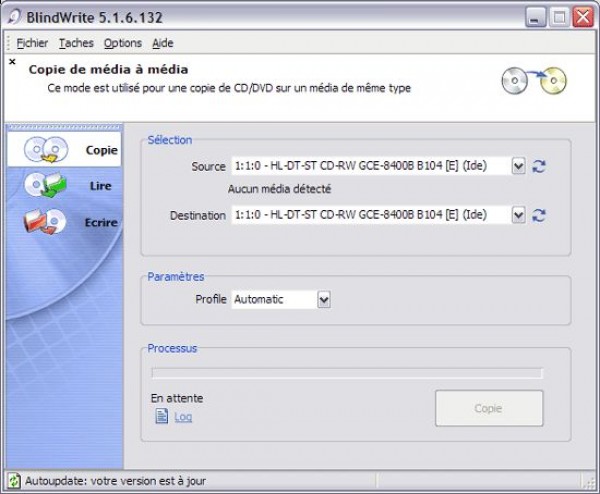Click the media-to-media copy header icon
Screen dimensions: 600x494
pos(534,80)
